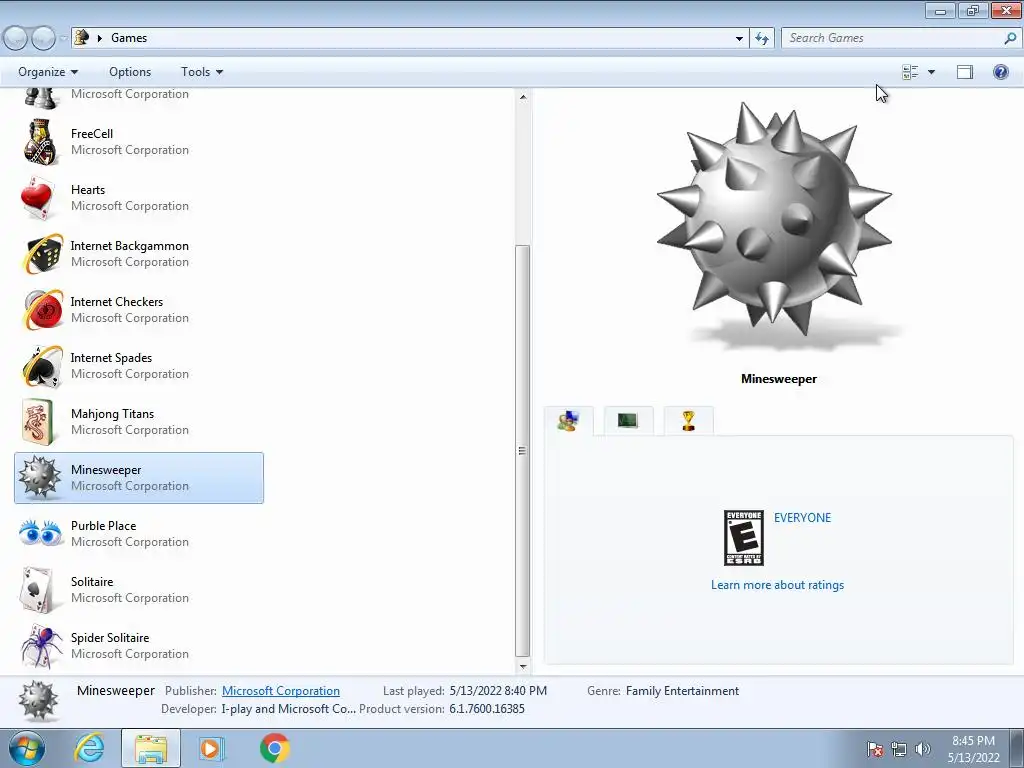Click the ESRB Everyone rating badge
Screen dimensions: 1024x768
[x=744, y=538]
